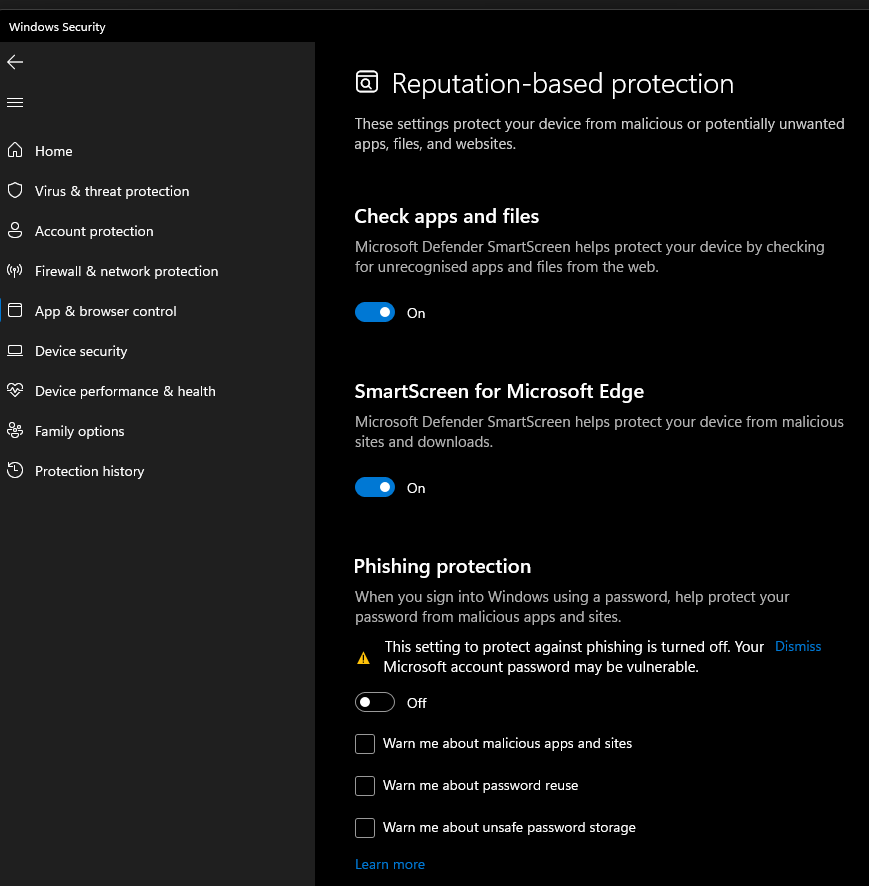This screenshot has height=886, width=869.
Task: Turn off SmartScreen for Microsoft Edge toggle
Action: 375,487
